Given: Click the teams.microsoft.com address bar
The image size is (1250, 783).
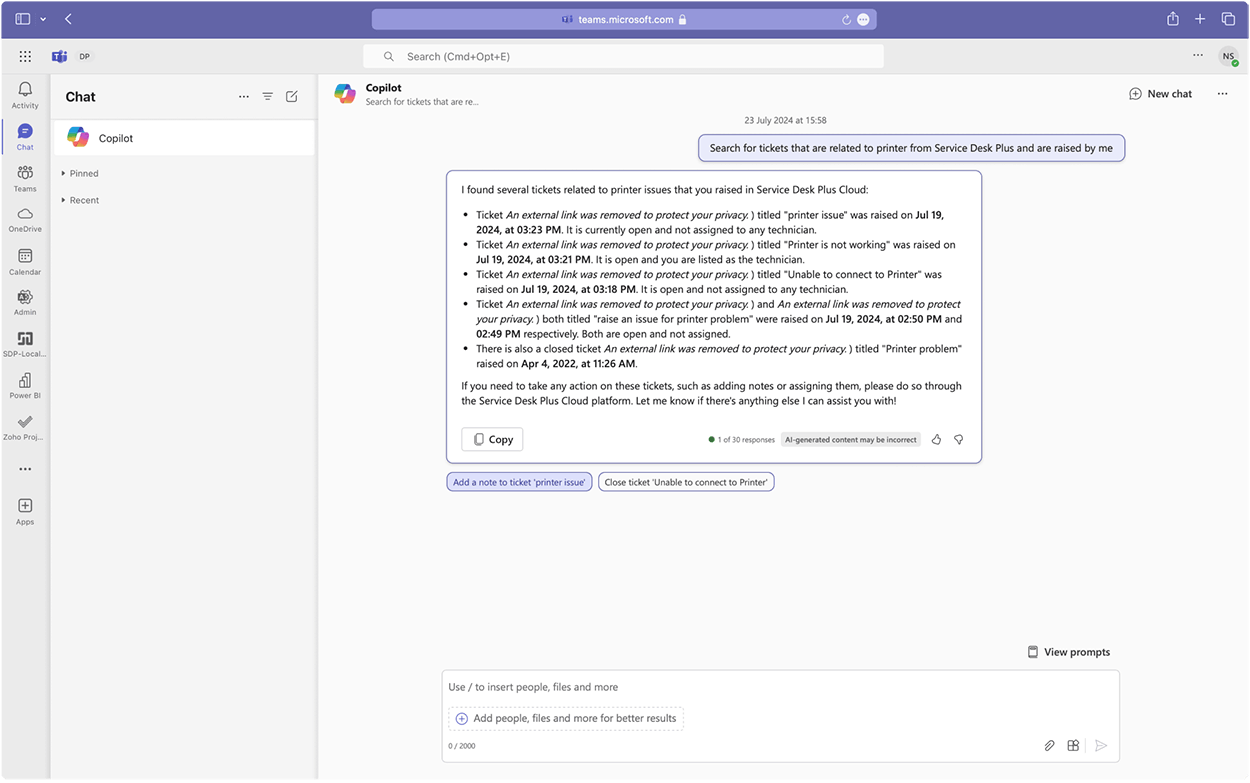Looking at the screenshot, I should coord(624,19).
